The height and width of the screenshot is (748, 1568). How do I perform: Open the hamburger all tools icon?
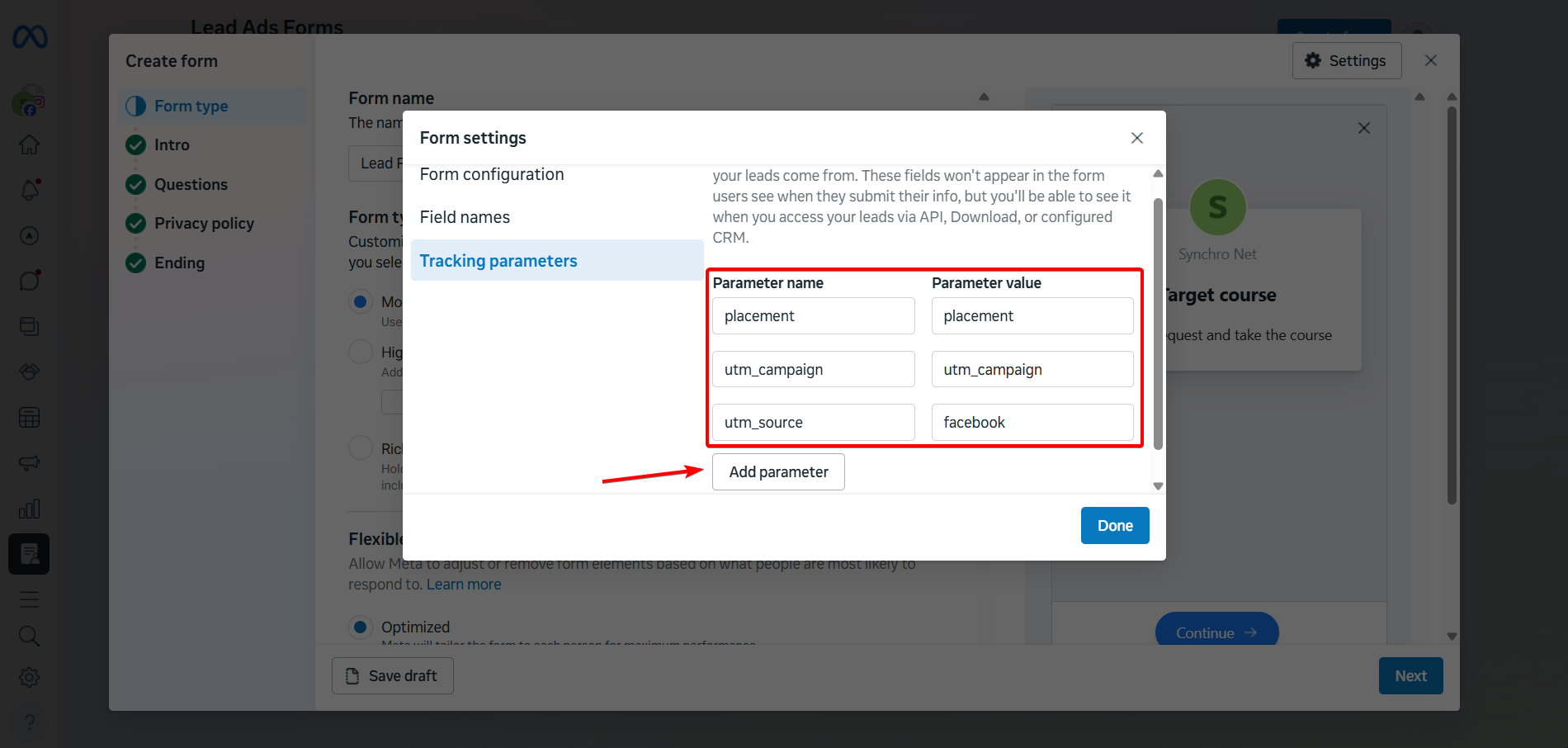[x=30, y=599]
